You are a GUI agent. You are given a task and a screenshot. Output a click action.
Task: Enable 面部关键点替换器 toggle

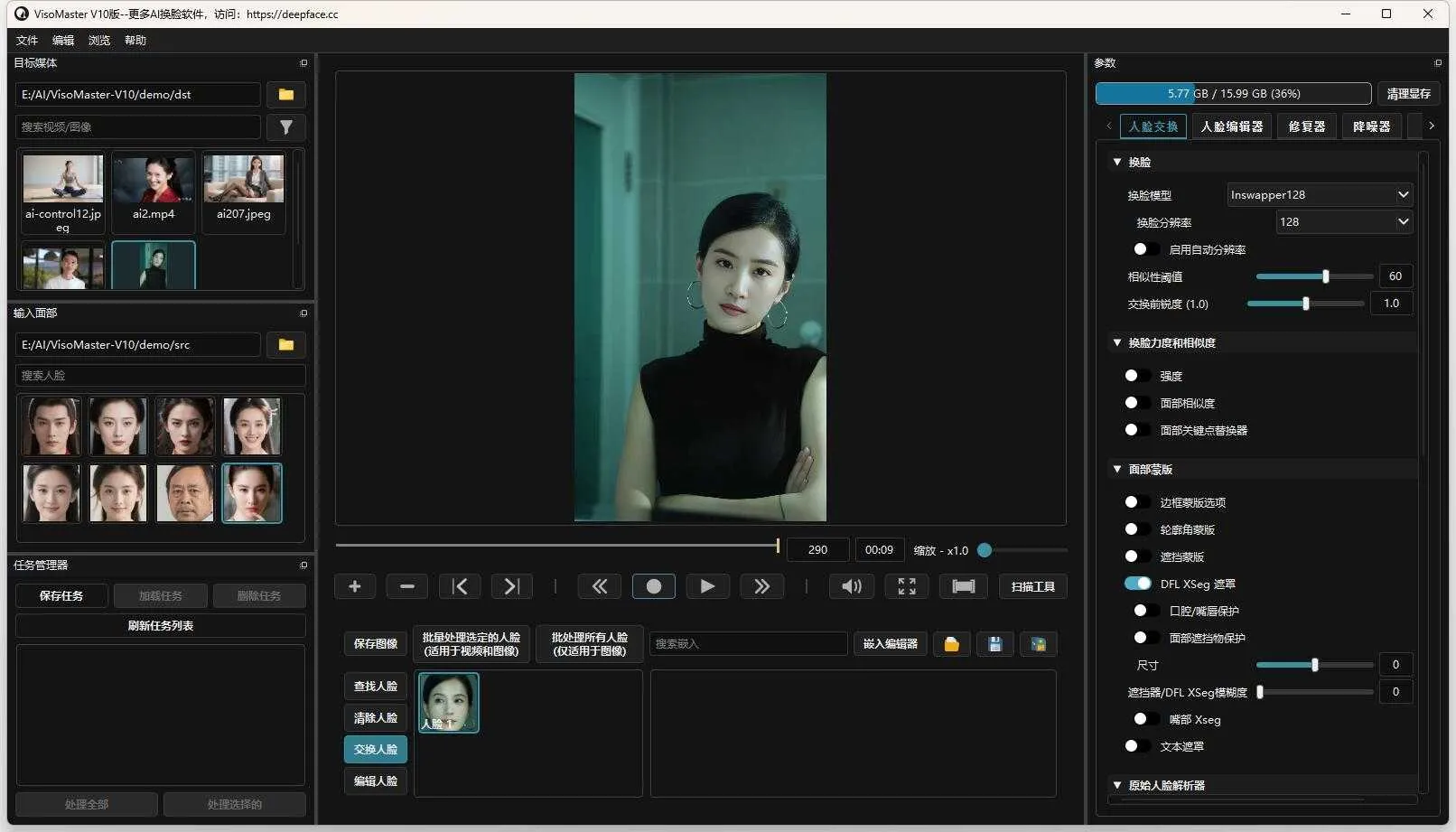tap(1137, 430)
